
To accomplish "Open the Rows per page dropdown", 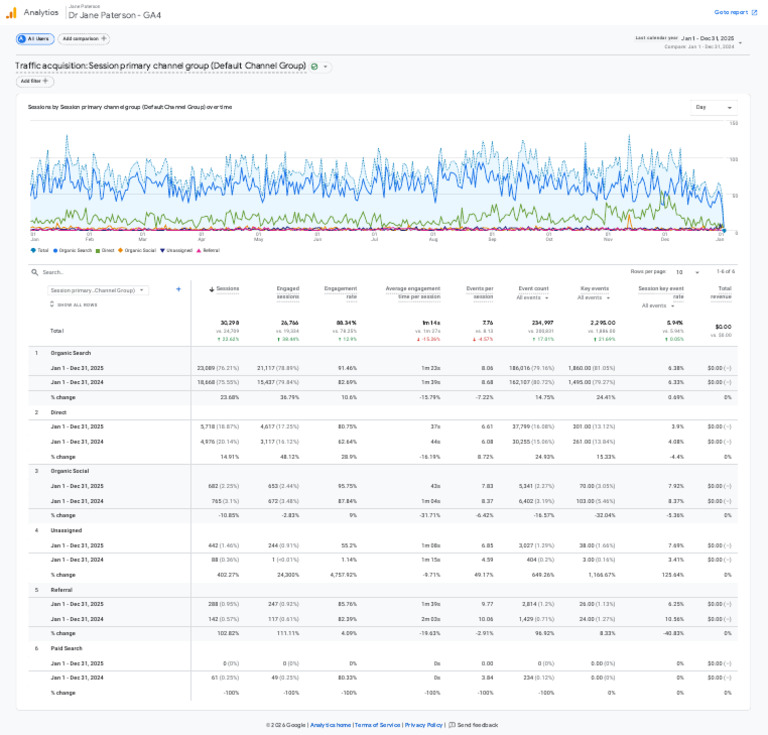I will tap(687, 272).
